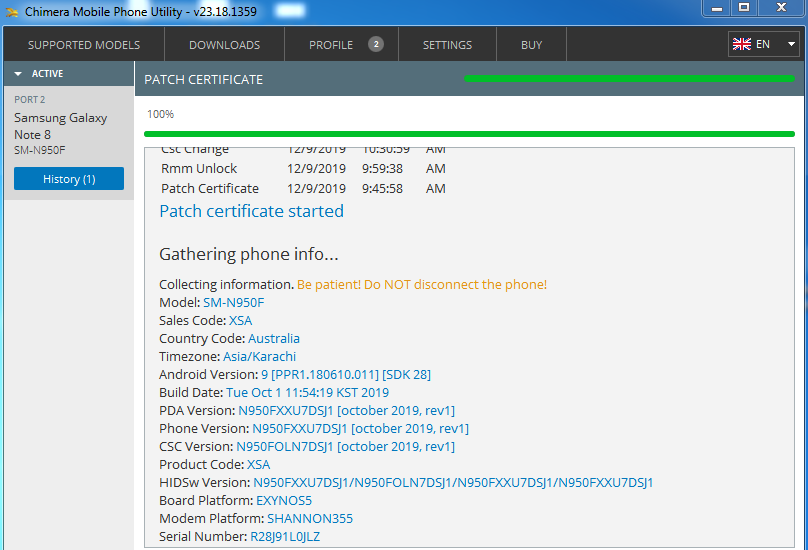Open the Supported Models tab
Image resolution: width=808 pixels, height=550 pixels.
tap(84, 45)
